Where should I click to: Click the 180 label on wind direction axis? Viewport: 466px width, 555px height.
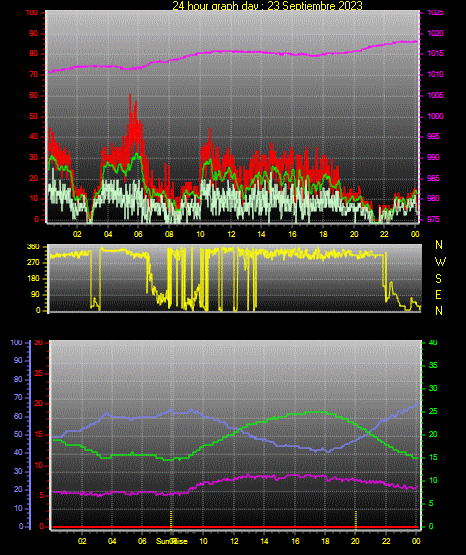(x=33, y=279)
